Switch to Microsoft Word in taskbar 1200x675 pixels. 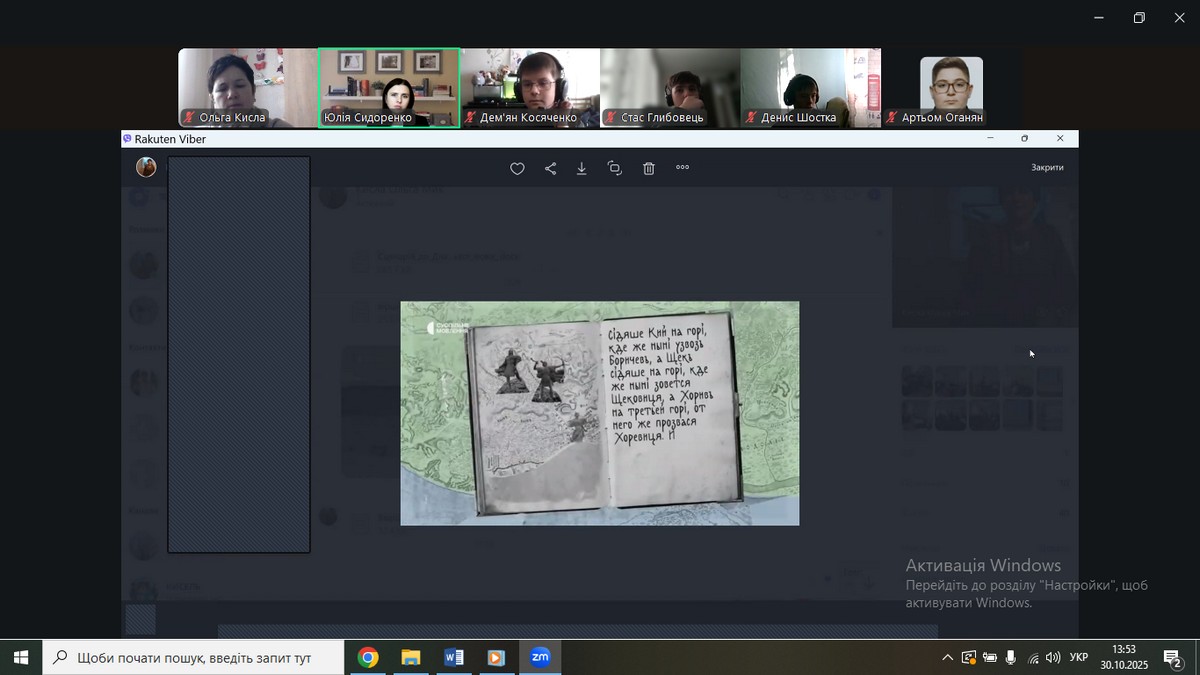point(453,657)
